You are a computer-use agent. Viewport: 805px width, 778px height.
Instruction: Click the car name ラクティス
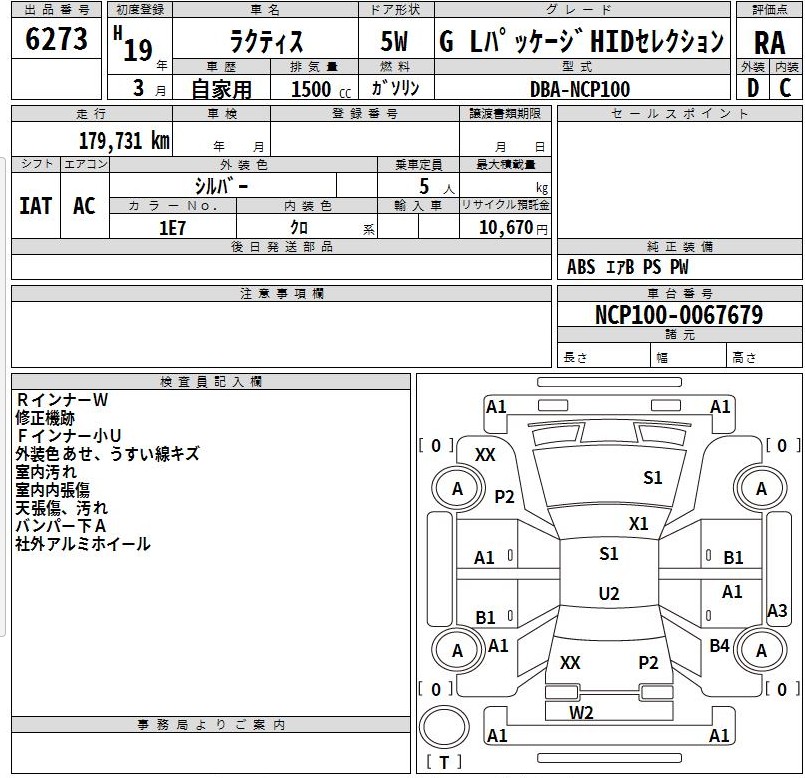266,42
